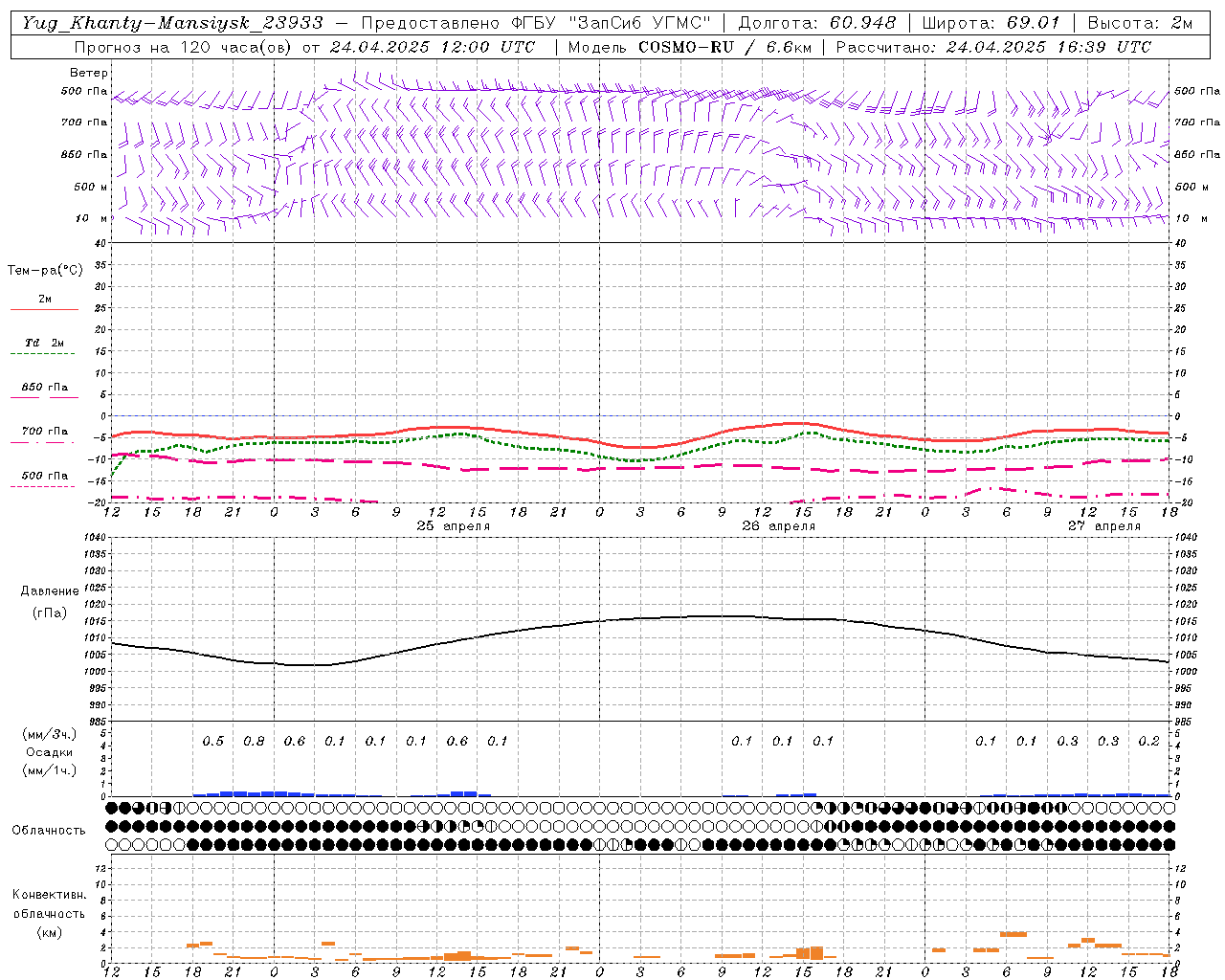Click the "Долгота: 60.948" header field
This screenshot has height=980, width=1225.
point(817,23)
